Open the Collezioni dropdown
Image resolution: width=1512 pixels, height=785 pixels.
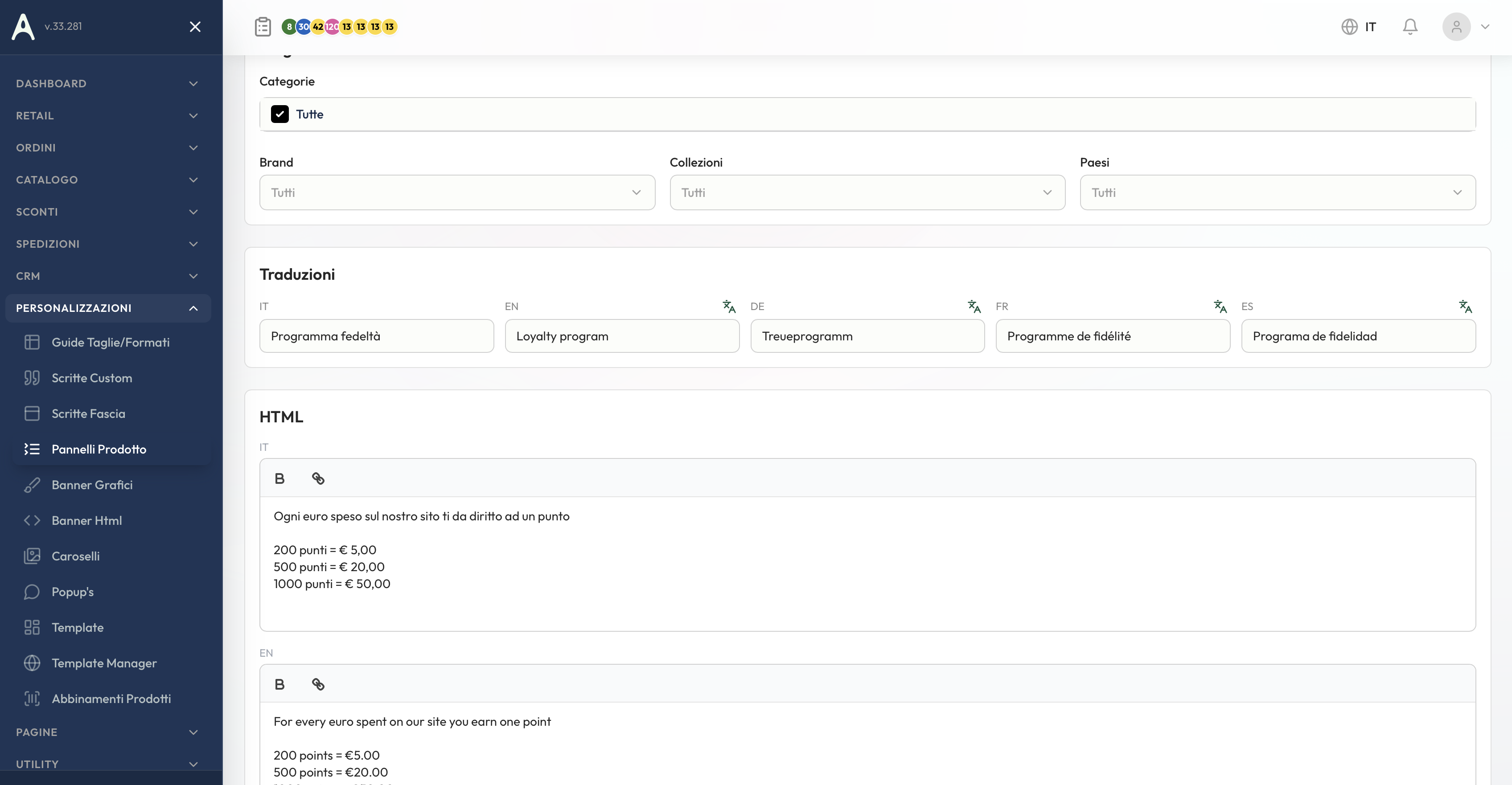tap(867, 192)
